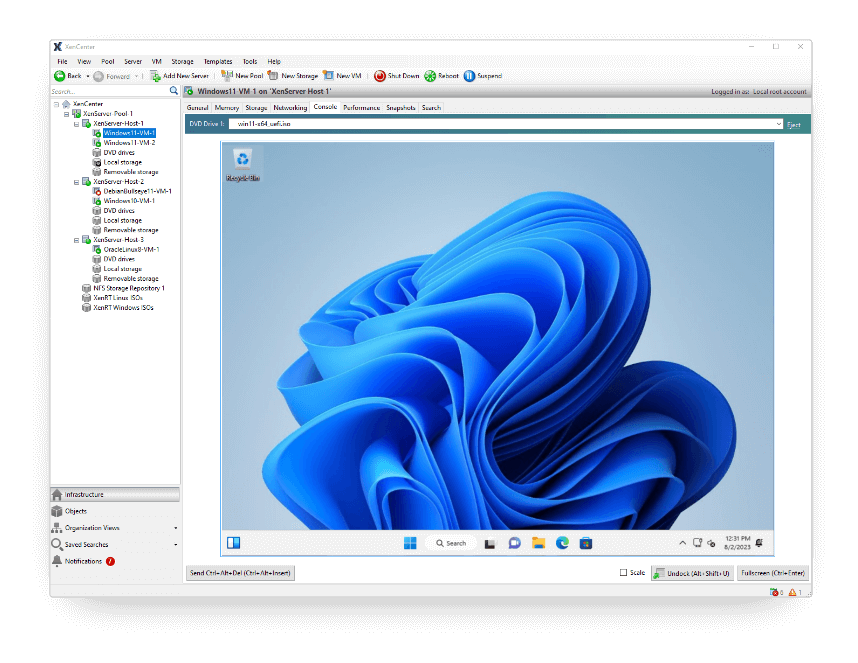Image resolution: width=858 pixels, height=663 pixels.
Task: Click the Suspend VM icon
Action: click(x=469, y=76)
